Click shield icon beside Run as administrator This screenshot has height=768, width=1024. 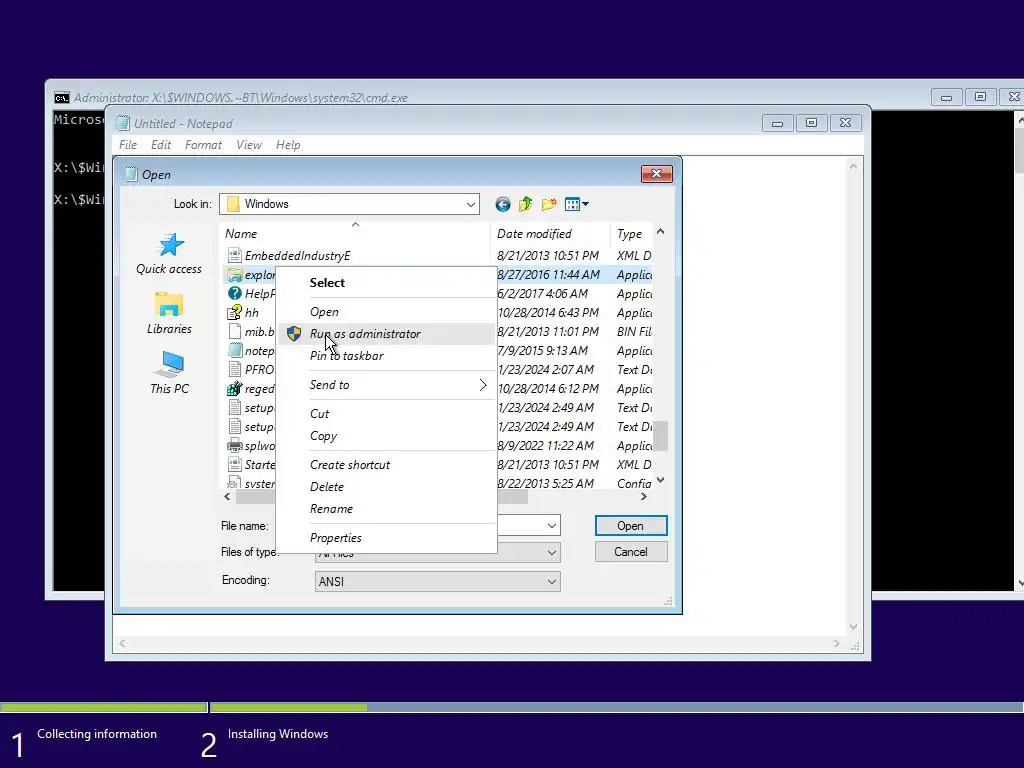tap(294, 334)
